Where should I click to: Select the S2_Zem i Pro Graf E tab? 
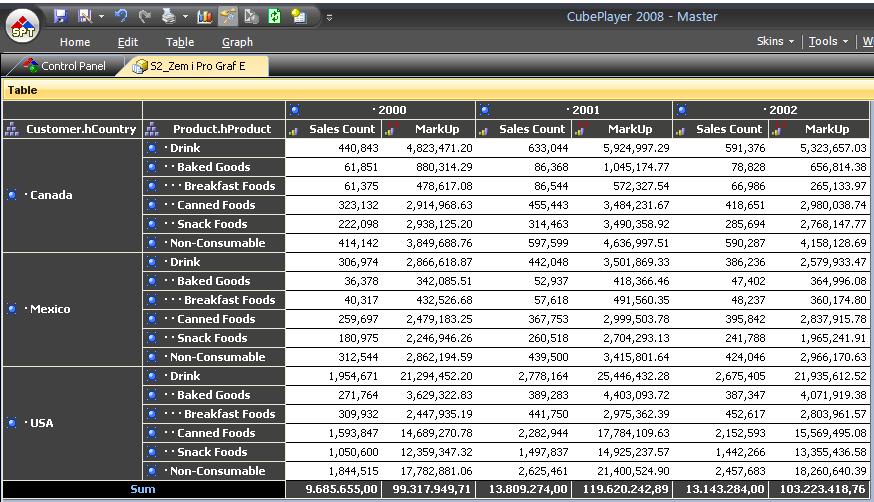click(x=195, y=66)
